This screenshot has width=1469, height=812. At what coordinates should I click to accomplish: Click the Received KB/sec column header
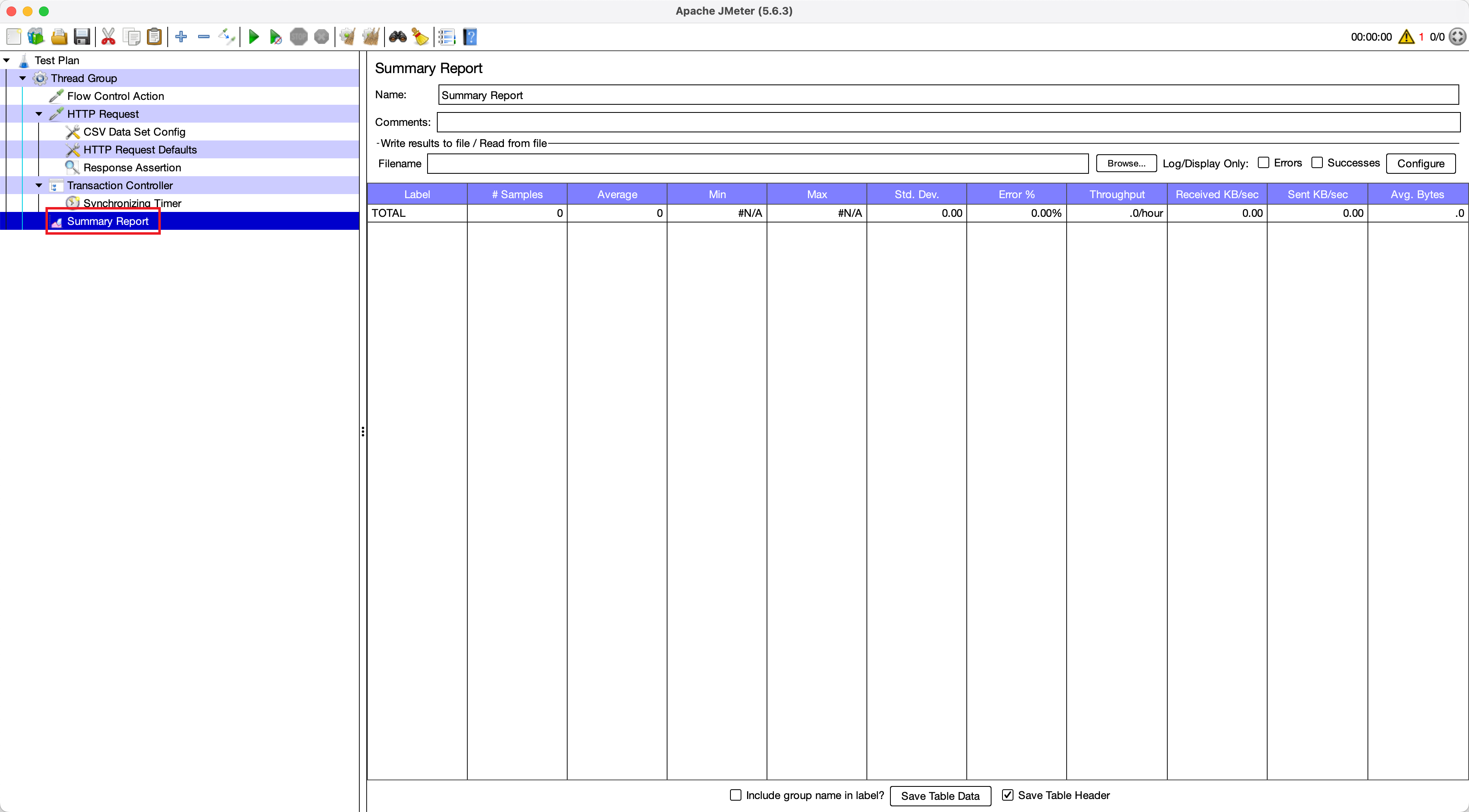tap(1217, 194)
